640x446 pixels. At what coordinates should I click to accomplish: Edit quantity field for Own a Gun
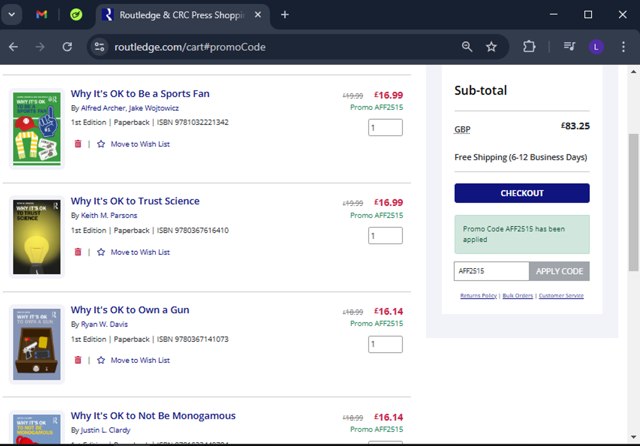coord(385,344)
